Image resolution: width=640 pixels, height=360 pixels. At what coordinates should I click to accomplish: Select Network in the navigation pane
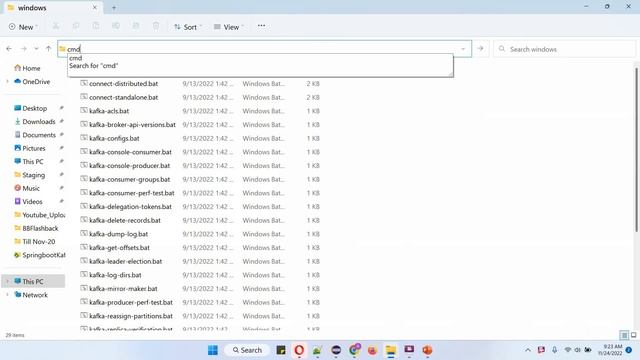[x=31, y=295]
